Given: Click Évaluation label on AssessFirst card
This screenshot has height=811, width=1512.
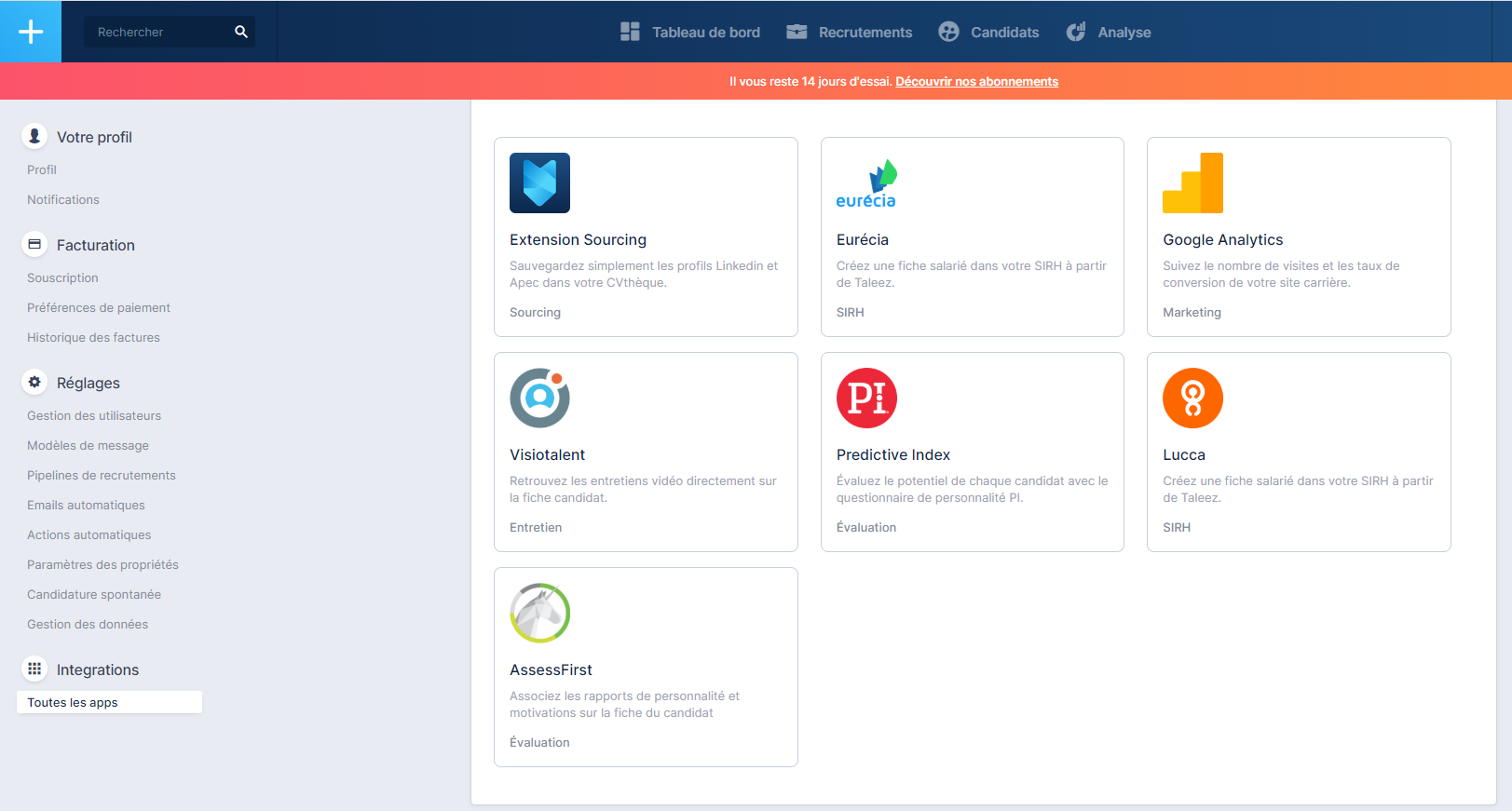Looking at the screenshot, I should point(539,742).
